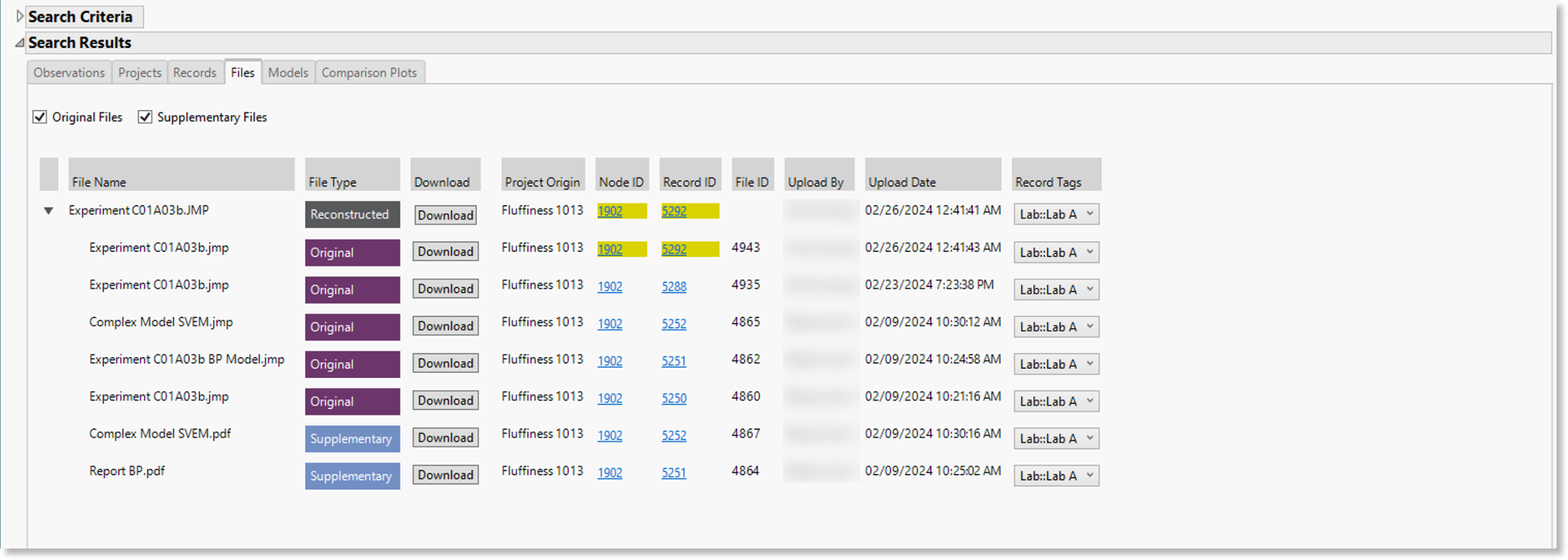Collapse the Search Results section
The width and height of the screenshot is (1568, 560).
click(20, 43)
